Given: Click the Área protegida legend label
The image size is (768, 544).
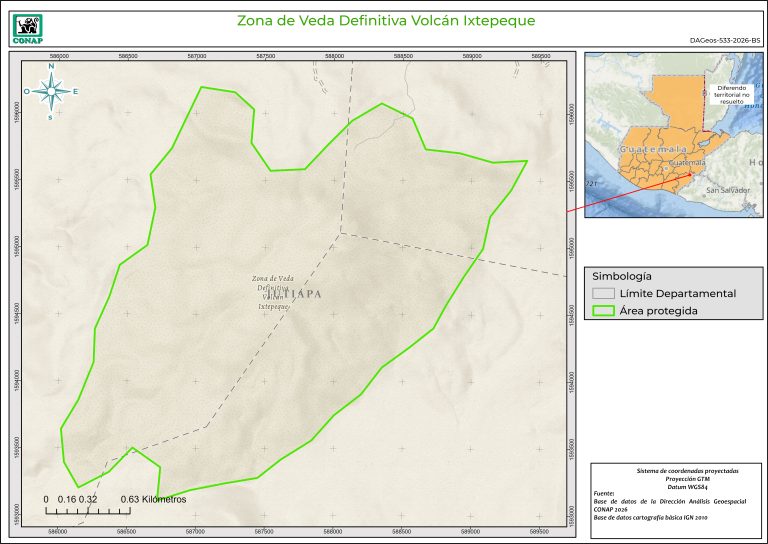Looking at the screenshot, I should [x=658, y=311].
